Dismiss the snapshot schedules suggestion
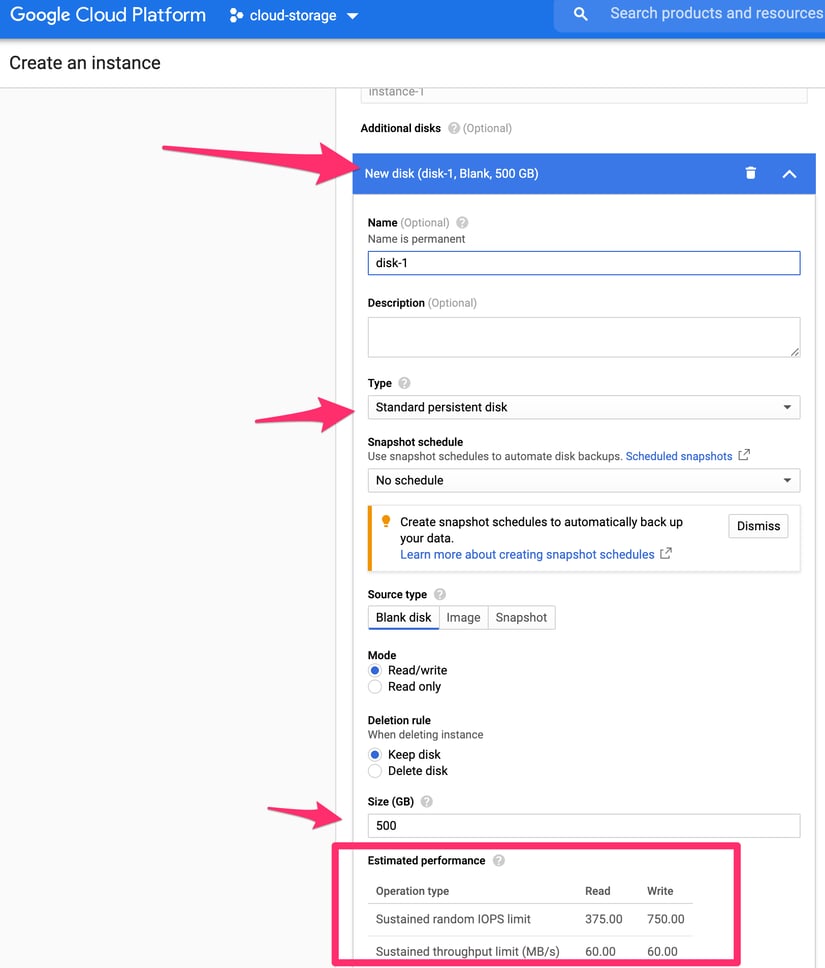Viewport: 825px width, 968px height. 757,525
